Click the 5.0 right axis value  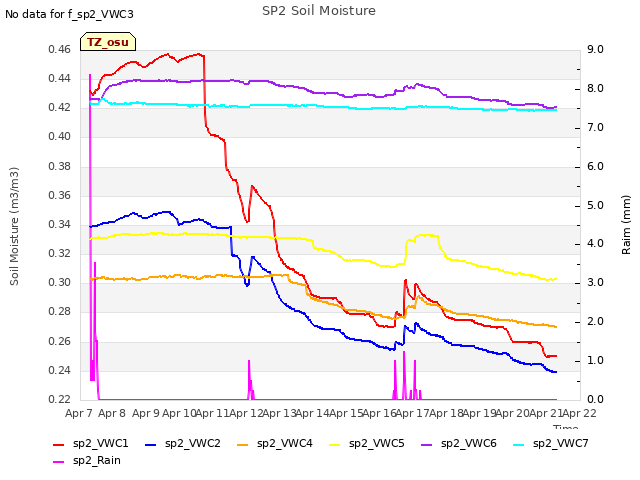(595, 205)
